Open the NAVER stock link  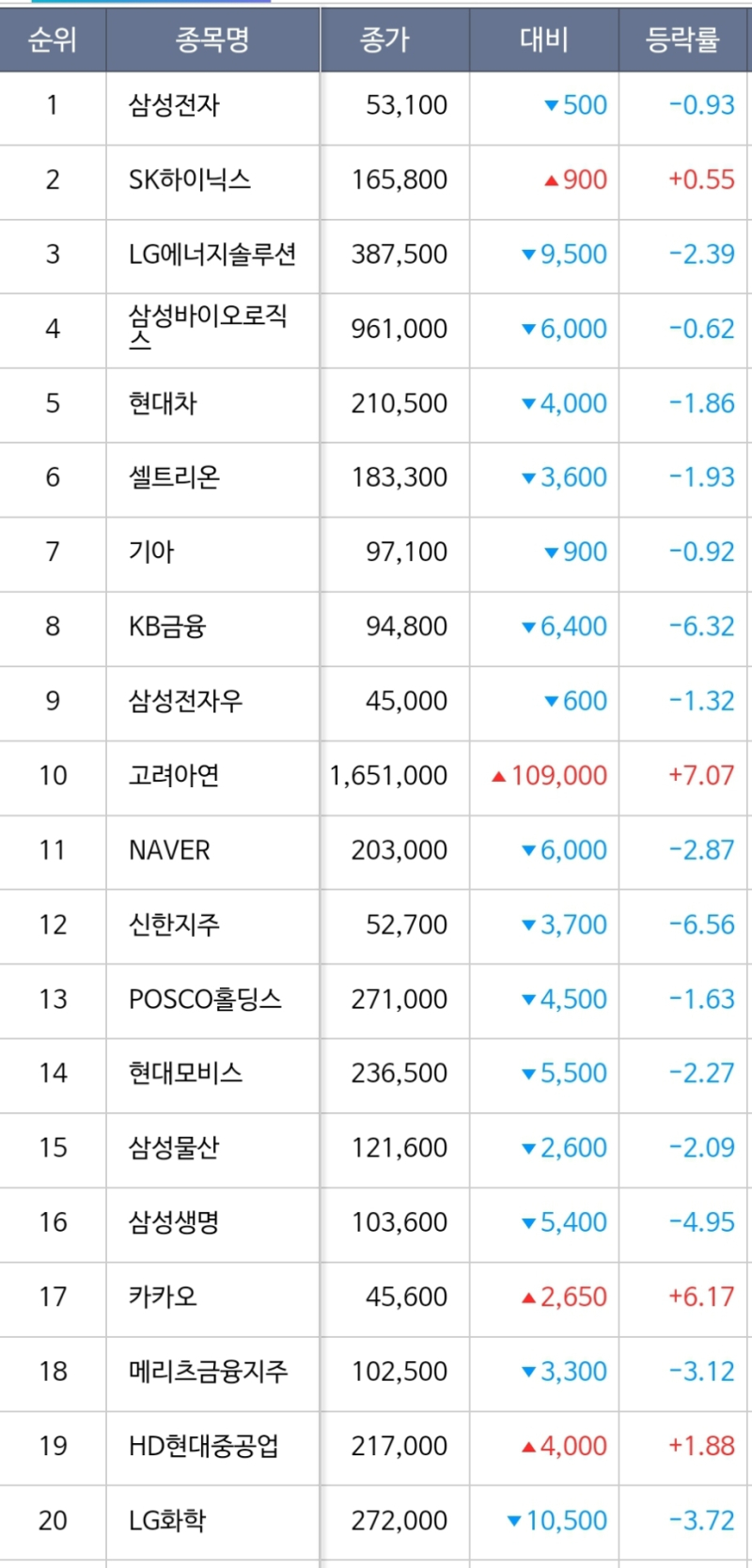click(169, 850)
